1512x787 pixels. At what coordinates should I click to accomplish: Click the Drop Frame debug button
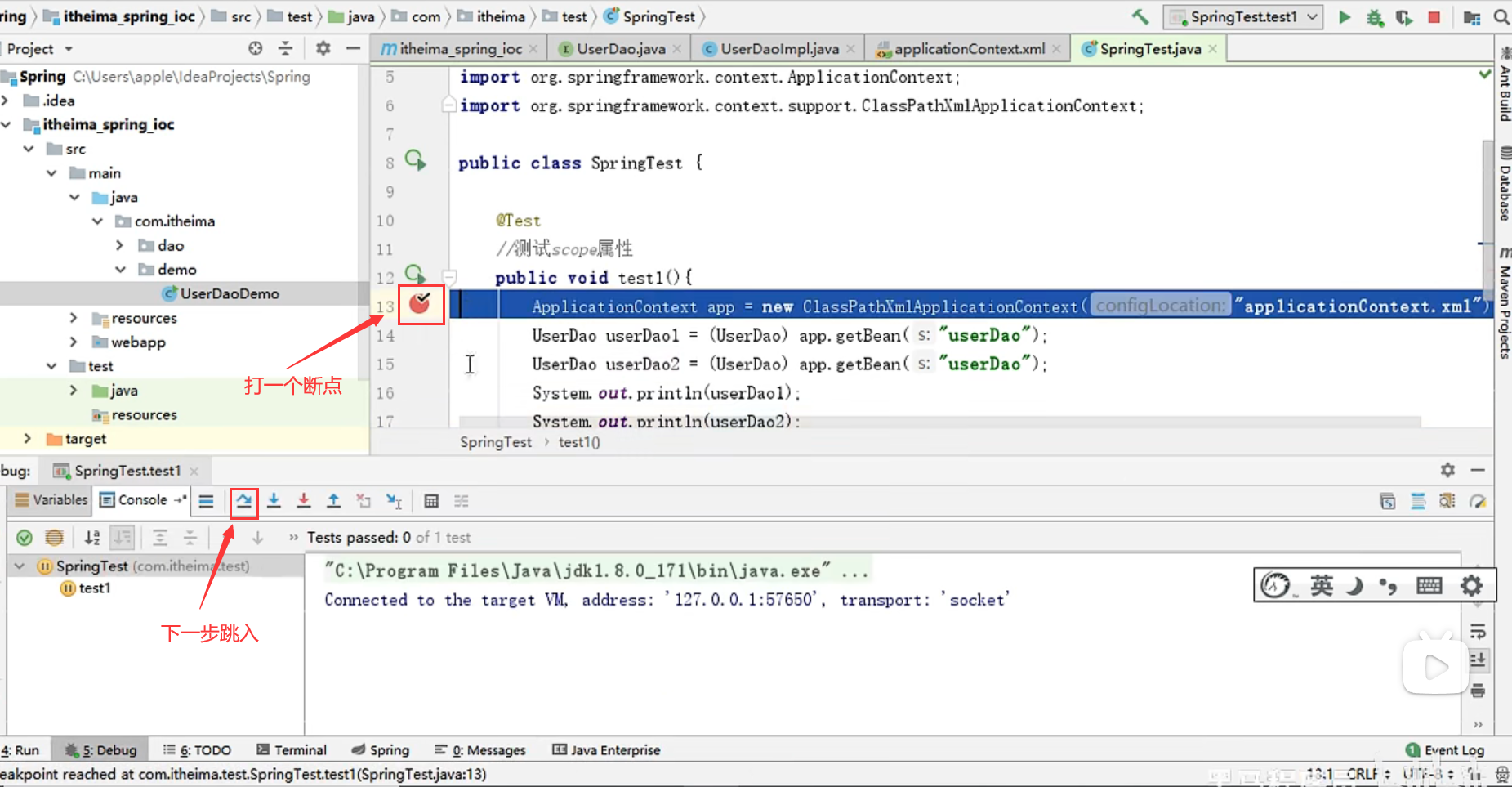[x=364, y=501]
